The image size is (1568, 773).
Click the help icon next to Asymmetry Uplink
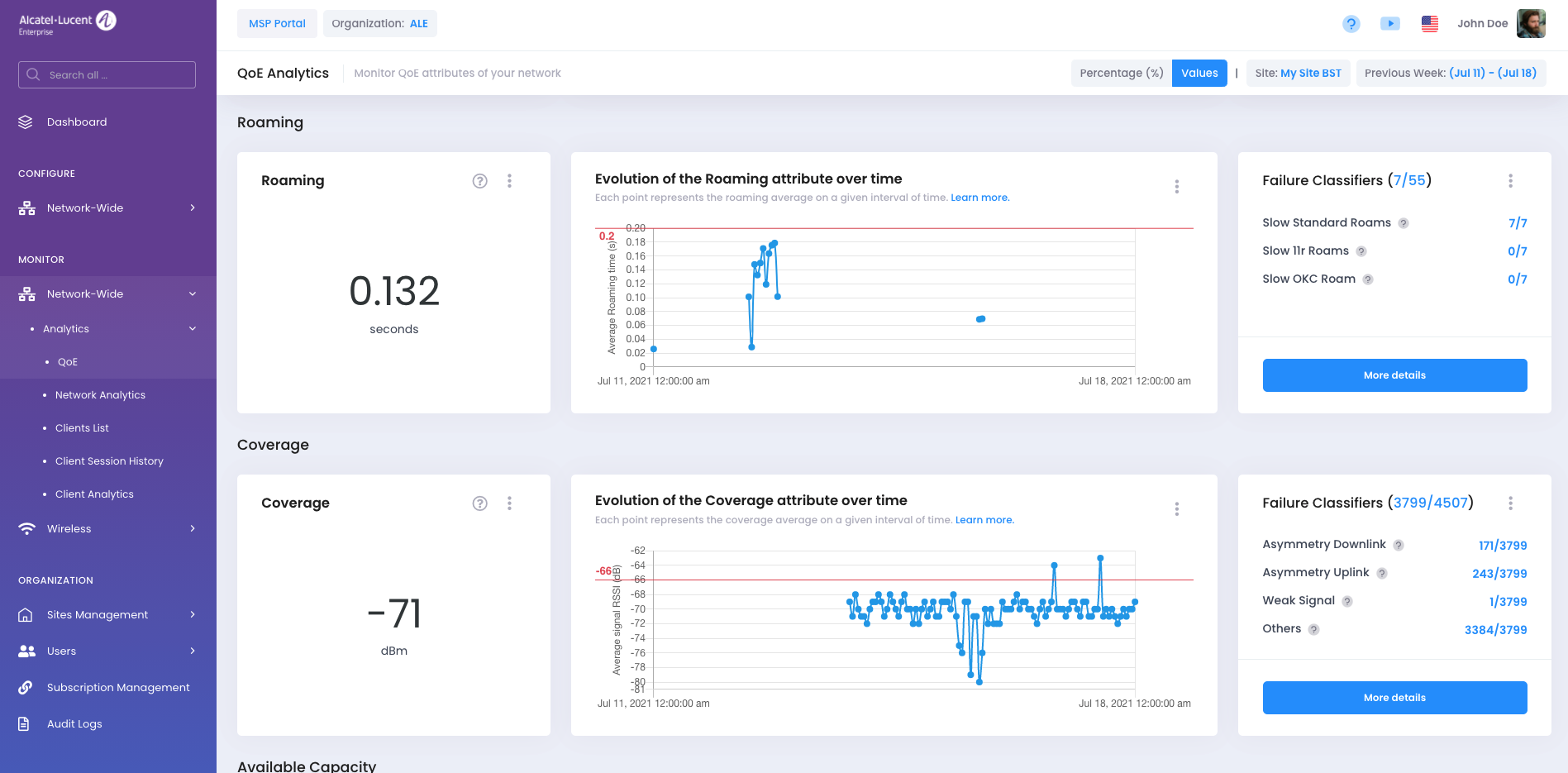(1382, 574)
